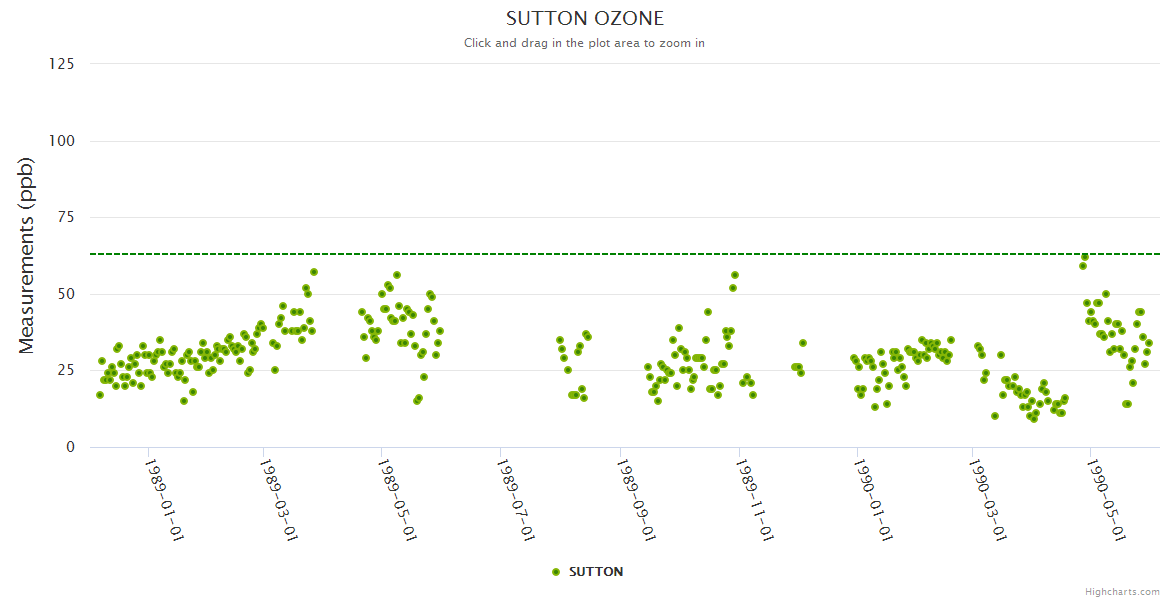Click the 1989-09-01 x-axis date label
This screenshot has width=1170, height=600.
point(636,499)
